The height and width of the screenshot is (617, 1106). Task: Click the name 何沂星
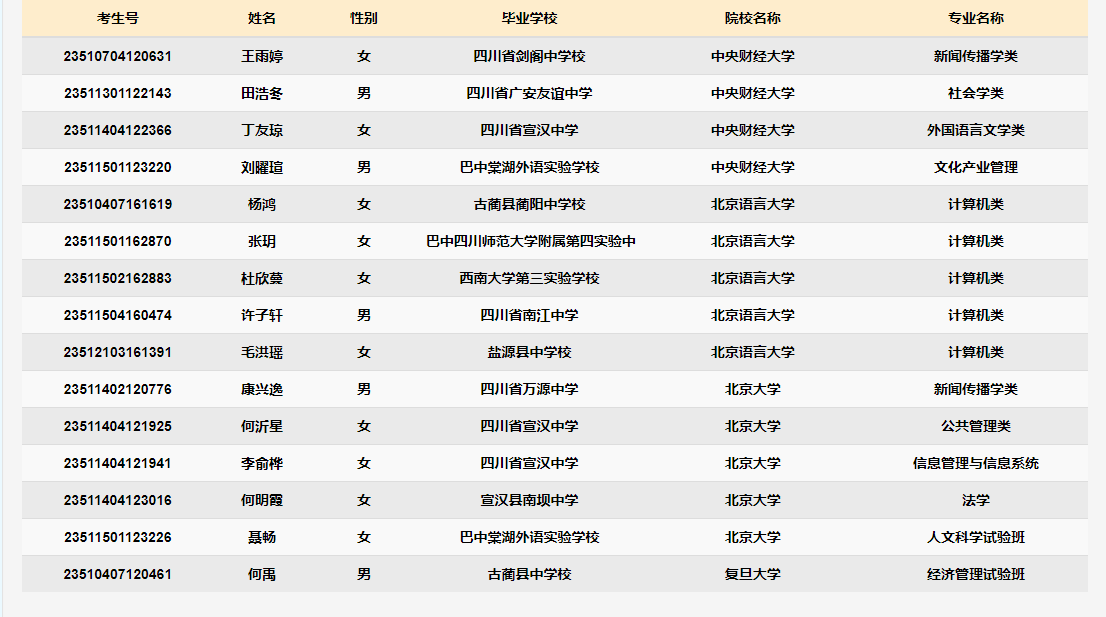click(x=262, y=427)
